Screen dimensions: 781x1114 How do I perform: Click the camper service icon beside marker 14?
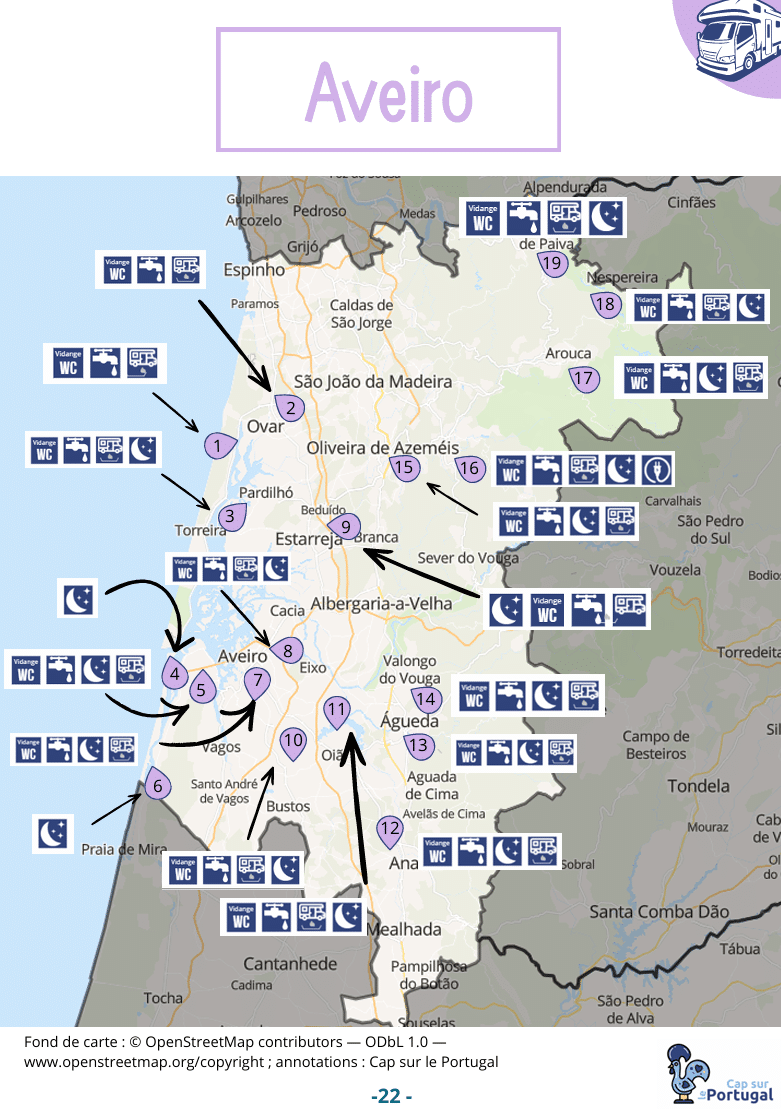583,696
